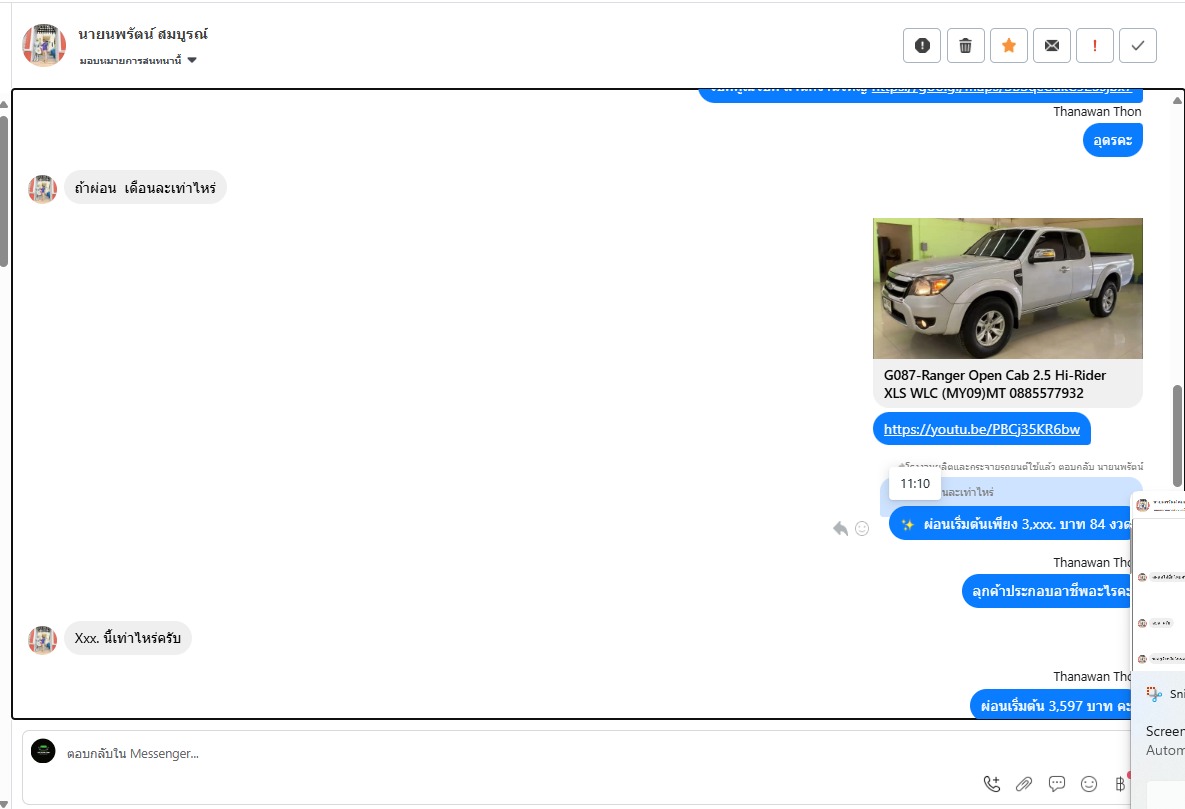Screen dimensions: 1185x809
Task: Open emoji picker in reply box
Action: 1089,784
